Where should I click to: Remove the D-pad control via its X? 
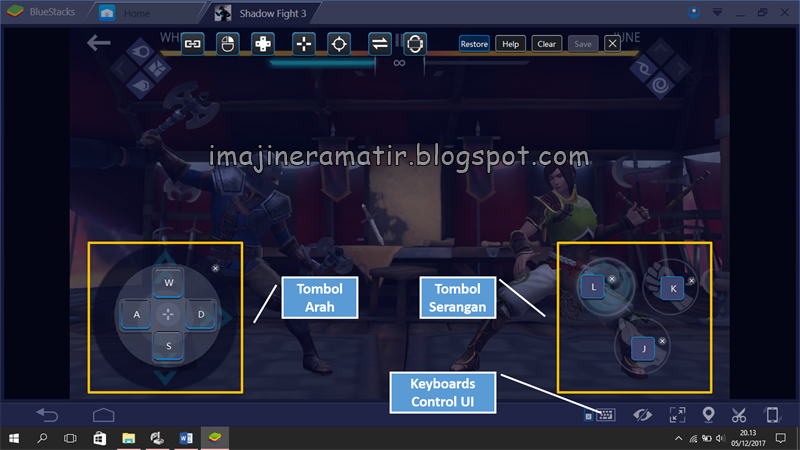215,268
